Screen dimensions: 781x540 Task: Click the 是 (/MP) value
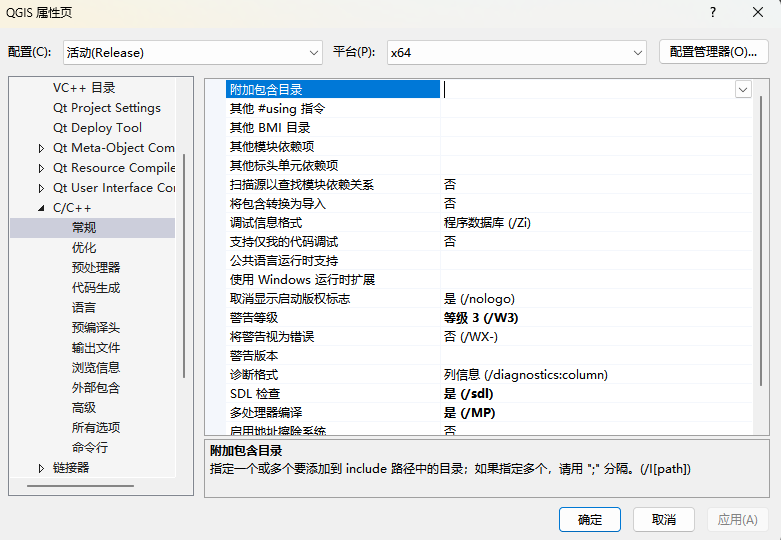pyautogui.click(x=469, y=412)
